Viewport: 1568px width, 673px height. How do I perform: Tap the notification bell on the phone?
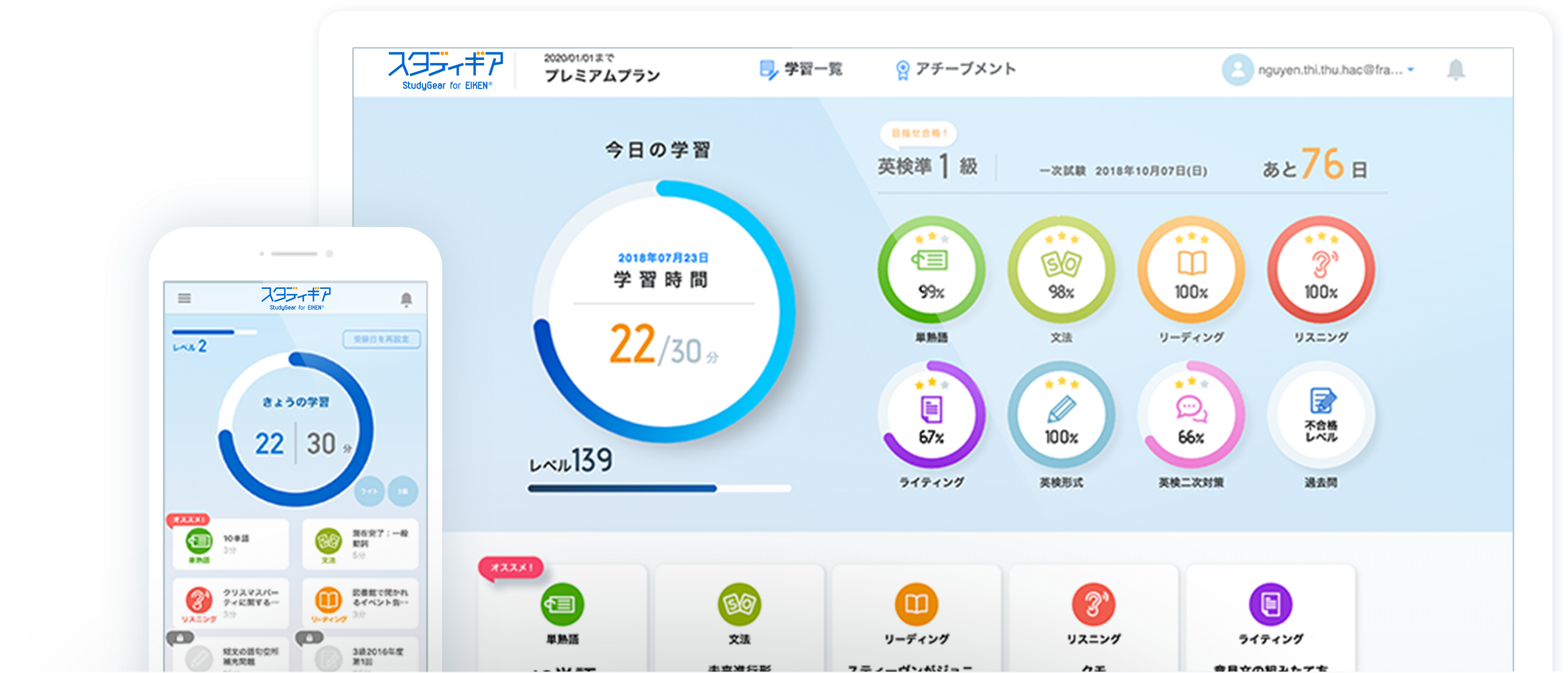point(406,299)
